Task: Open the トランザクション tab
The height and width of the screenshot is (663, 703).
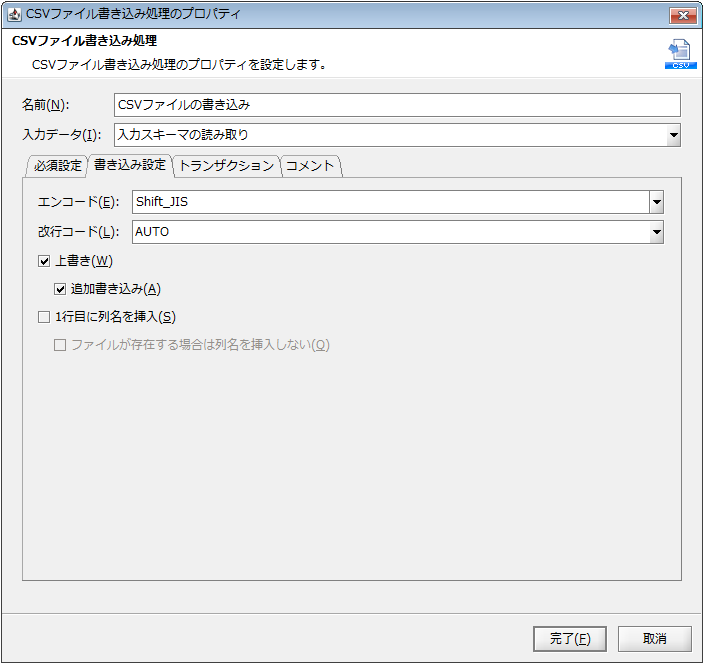Action: pos(226,166)
